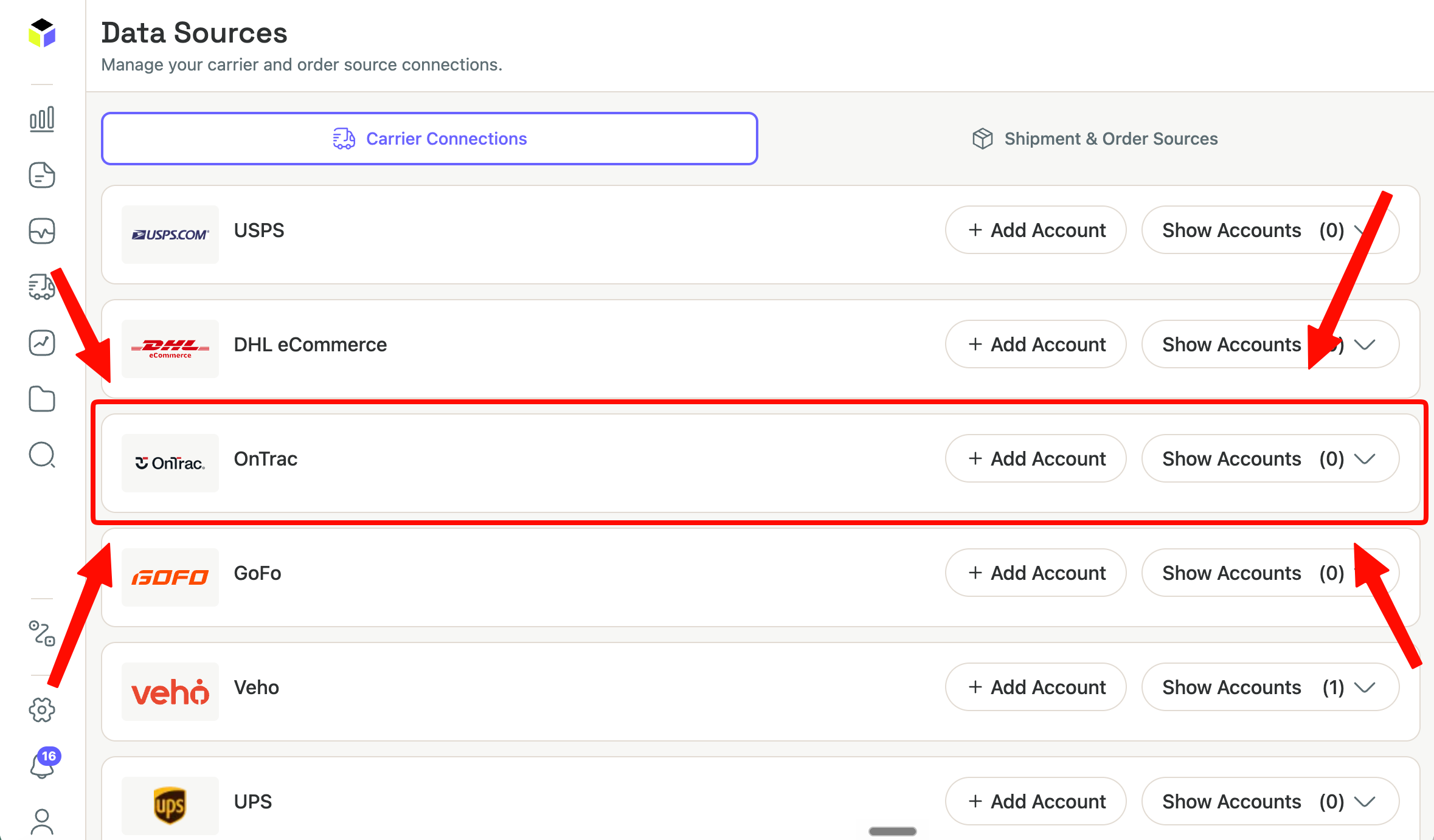Switch to the Carrier Connections tab

pyautogui.click(x=429, y=139)
